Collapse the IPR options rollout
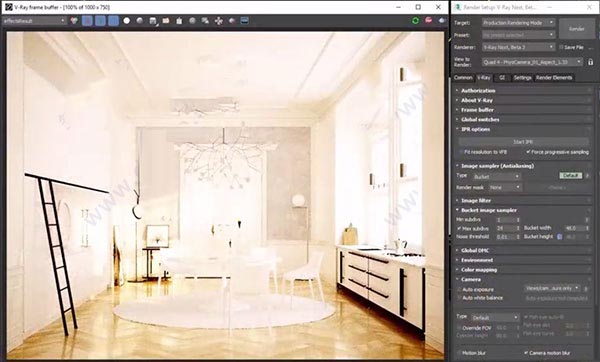The height and width of the screenshot is (362, 600). pos(523,129)
